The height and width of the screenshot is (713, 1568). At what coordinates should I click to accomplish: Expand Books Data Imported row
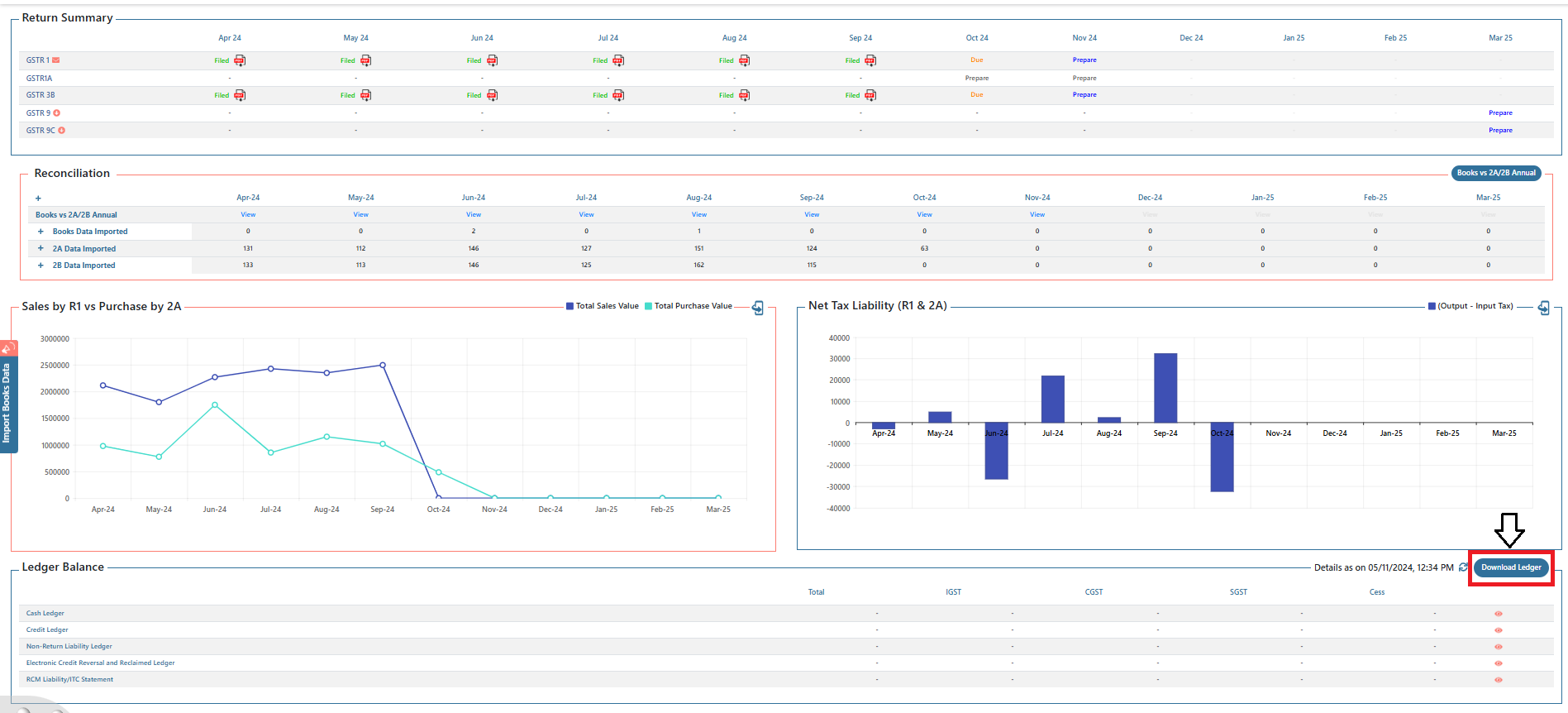[x=41, y=232]
